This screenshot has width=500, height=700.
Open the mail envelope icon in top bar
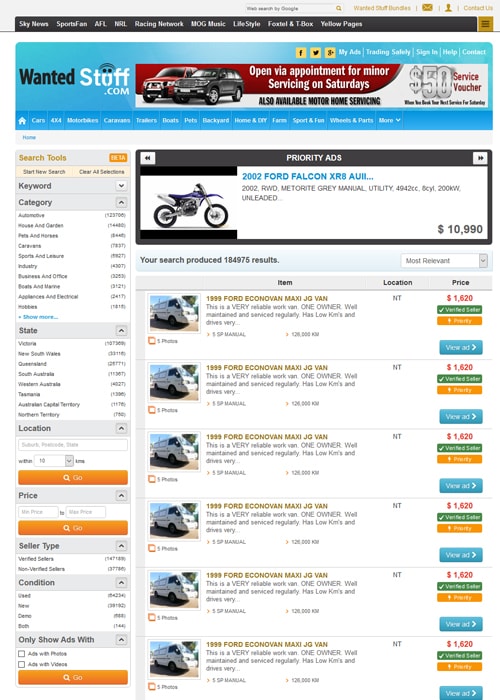click(x=427, y=8)
